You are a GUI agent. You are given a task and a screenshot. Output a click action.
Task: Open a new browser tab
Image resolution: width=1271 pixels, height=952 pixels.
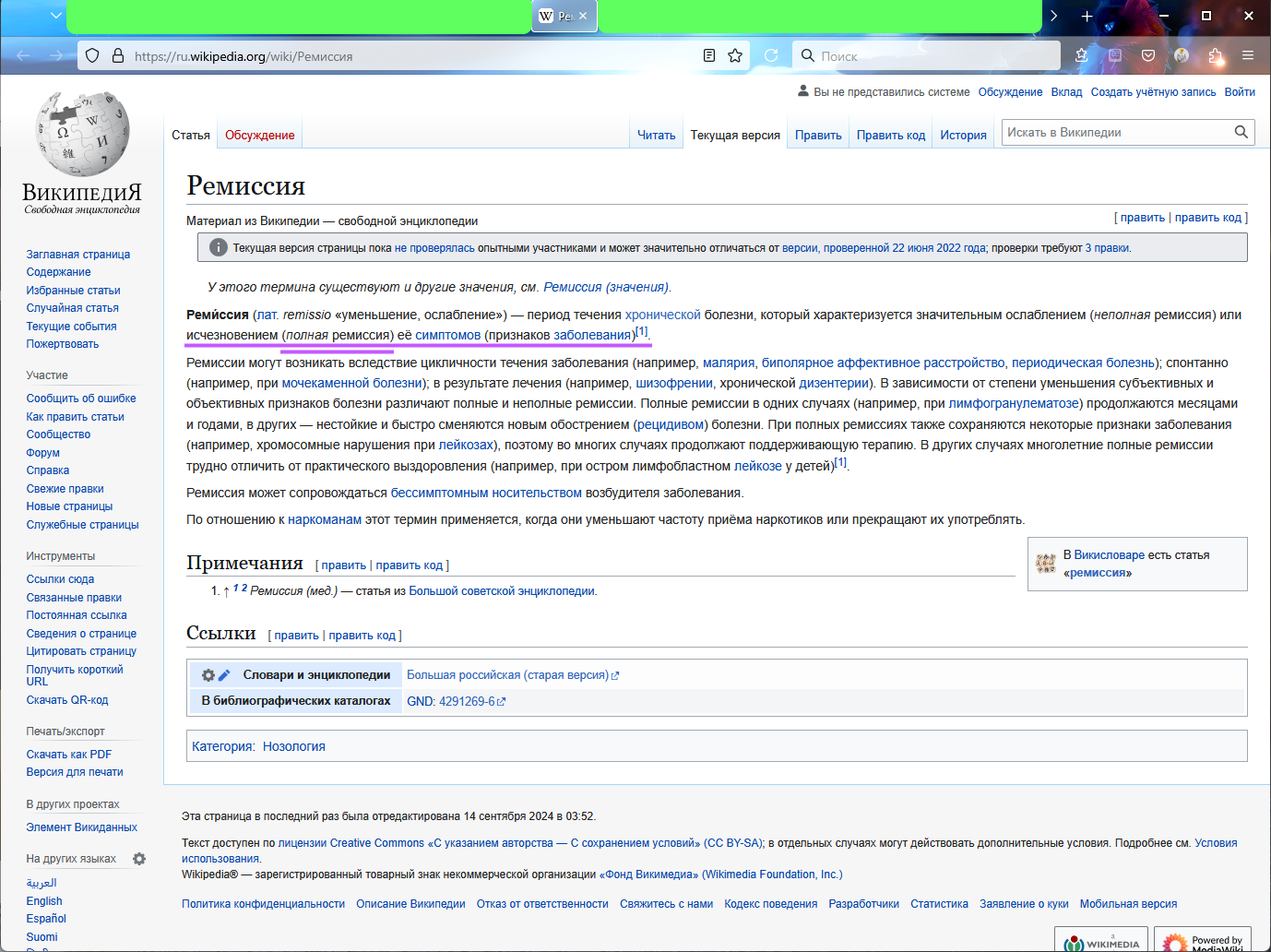1087,16
